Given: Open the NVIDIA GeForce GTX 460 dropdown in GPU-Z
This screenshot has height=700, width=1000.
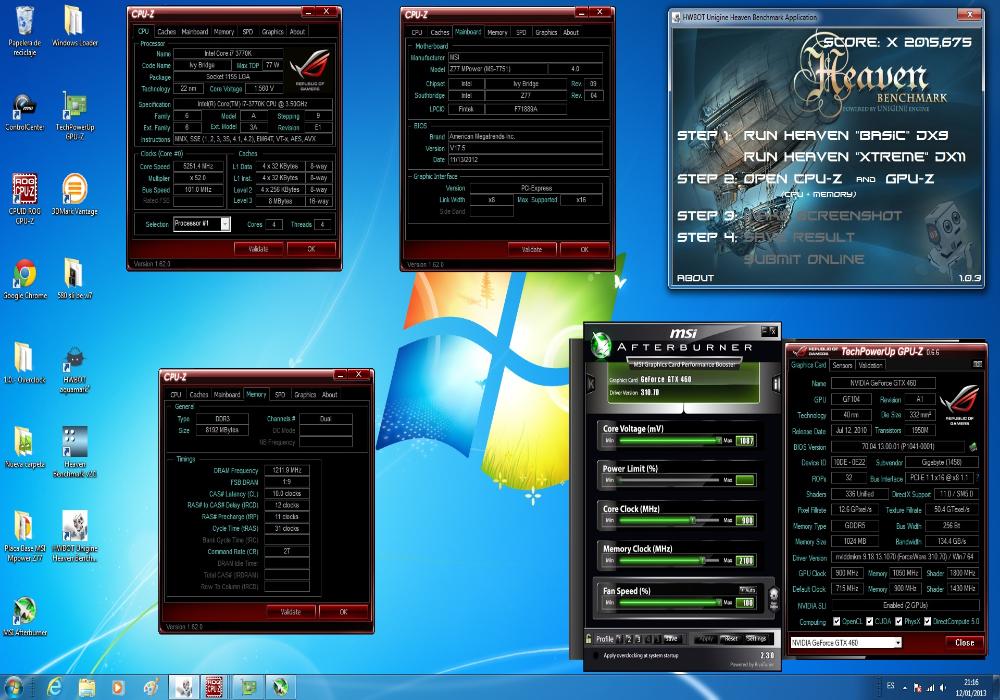Looking at the screenshot, I should 897,643.
